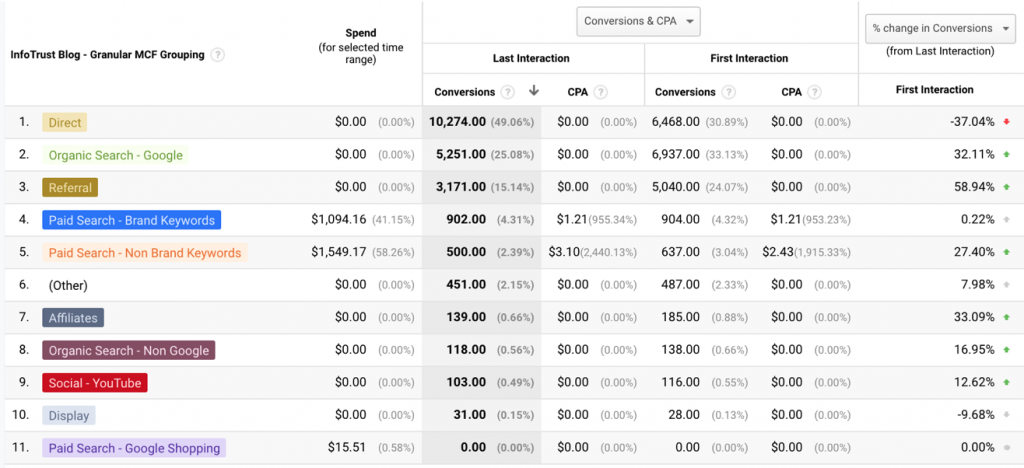Select the Social - YouTube channel tag
This screenshot has width=1024, height=468.
95,383
